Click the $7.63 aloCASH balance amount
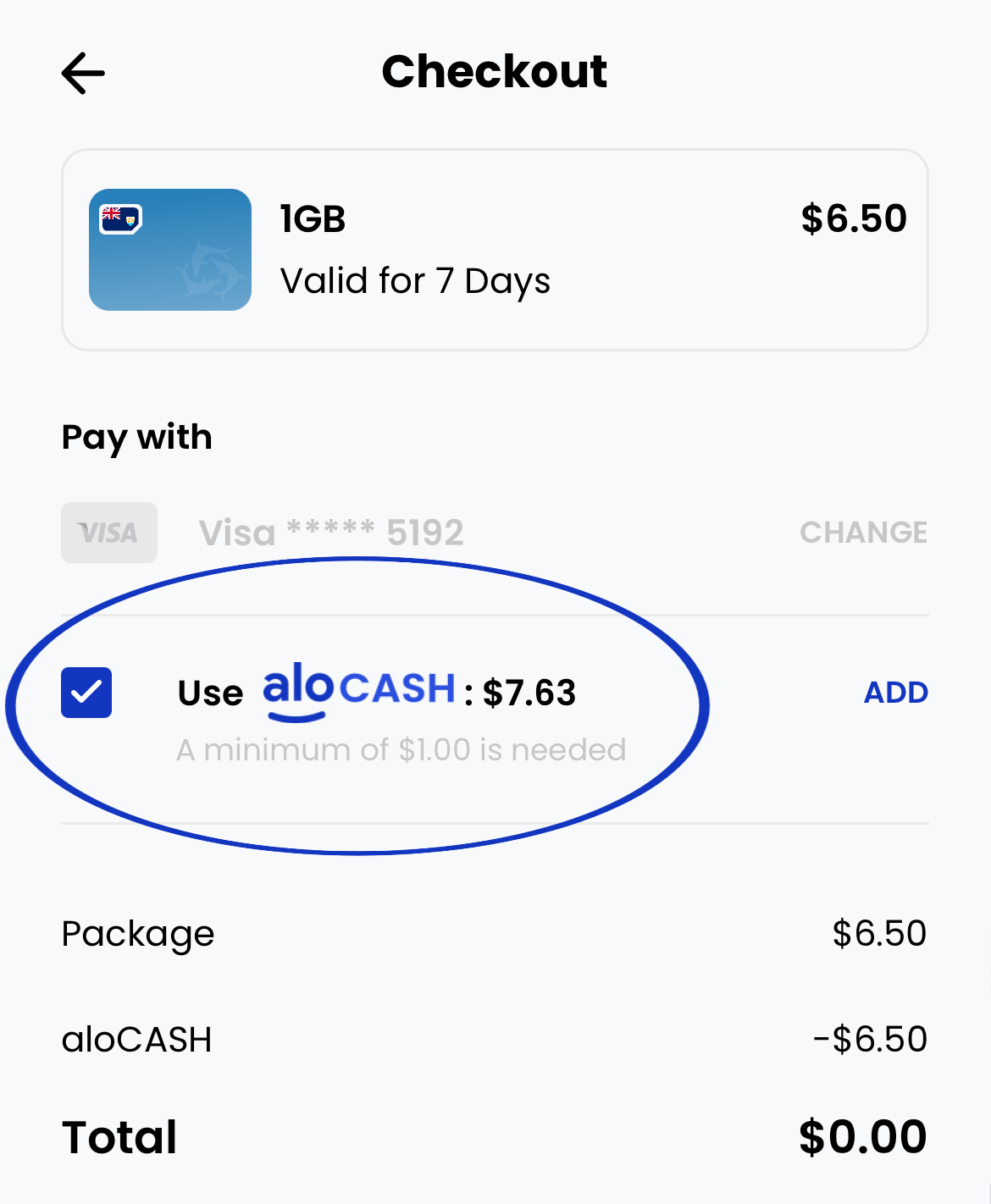Image resolution: width=991 pixels, height=1204 pixels. pyautogui.click(x=530, y=692)
